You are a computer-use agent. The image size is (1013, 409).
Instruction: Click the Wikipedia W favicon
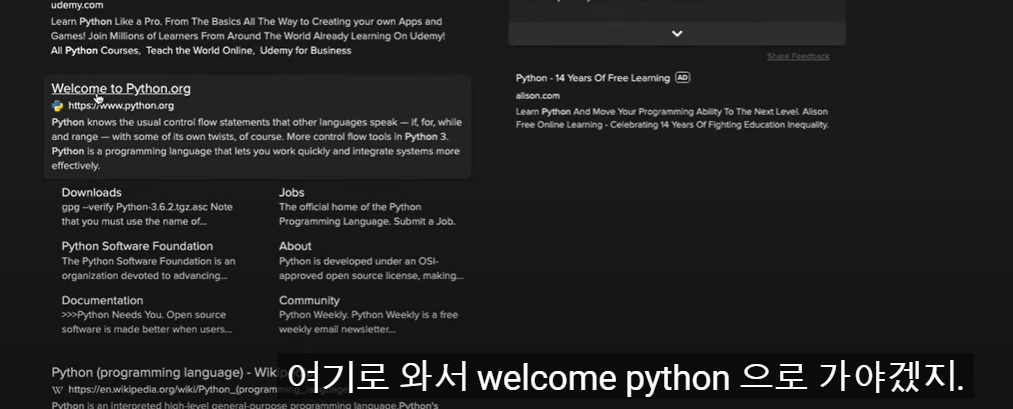[x=57, y=390]
